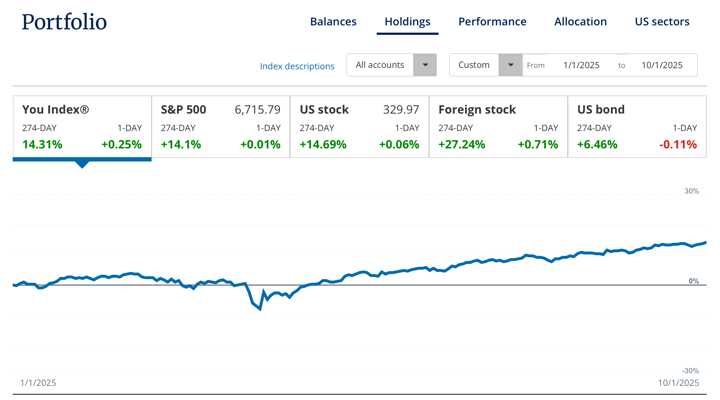Select the US bond index card
Image resolution: width=720 pixels, height=400 pixels.
[636, 127]
